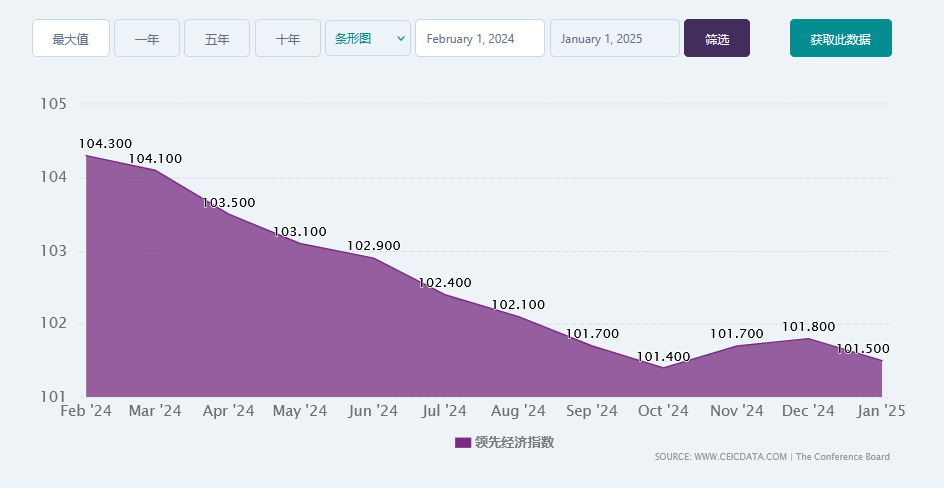
Task: Edit the February 1, 2024 start date
Action: tap(479, 39)
